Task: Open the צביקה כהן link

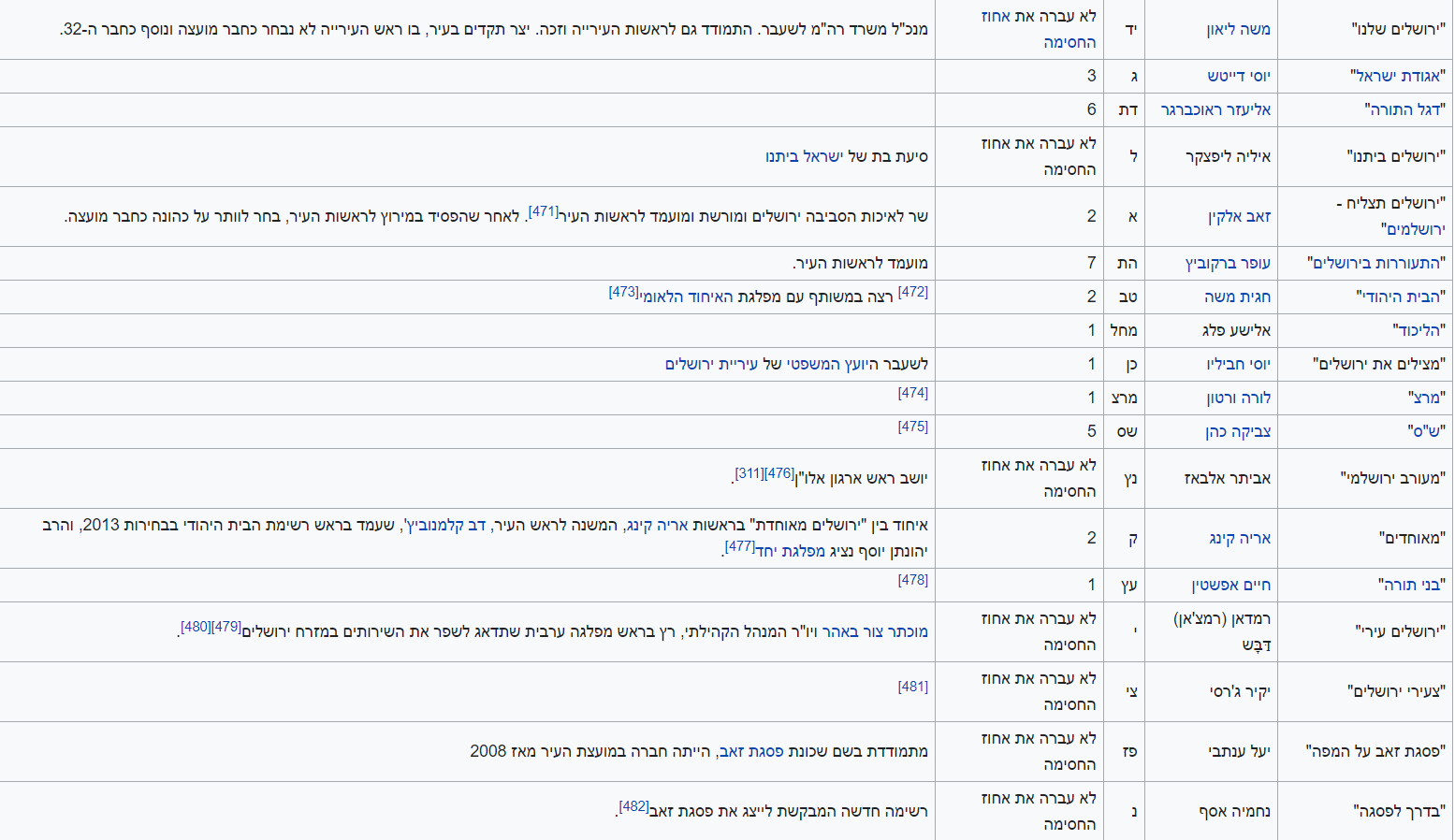Action: click(1238, 432)
